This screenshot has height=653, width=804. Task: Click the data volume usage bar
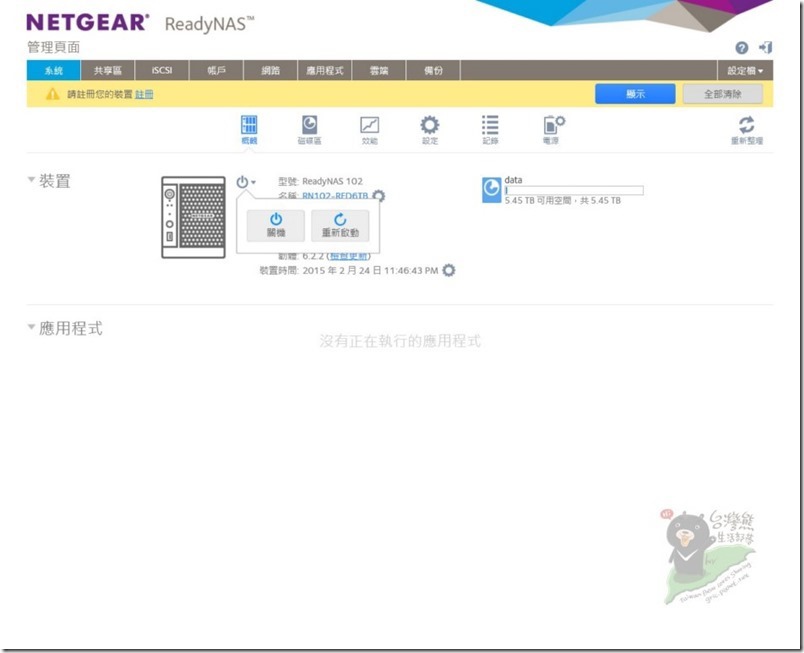point(574,190)
